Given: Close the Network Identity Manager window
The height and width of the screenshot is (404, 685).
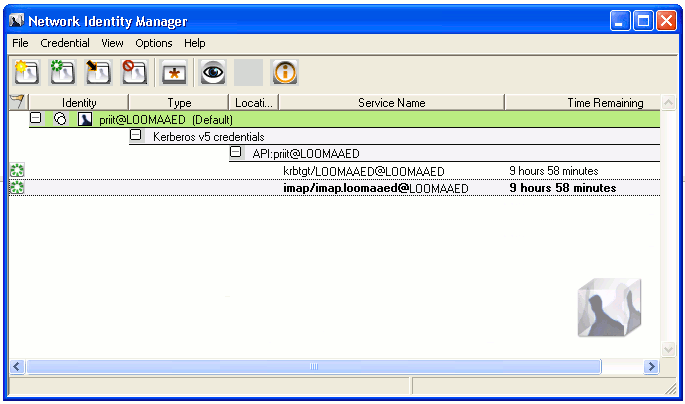Looking at the screenshot, I should tap(666, 21).
